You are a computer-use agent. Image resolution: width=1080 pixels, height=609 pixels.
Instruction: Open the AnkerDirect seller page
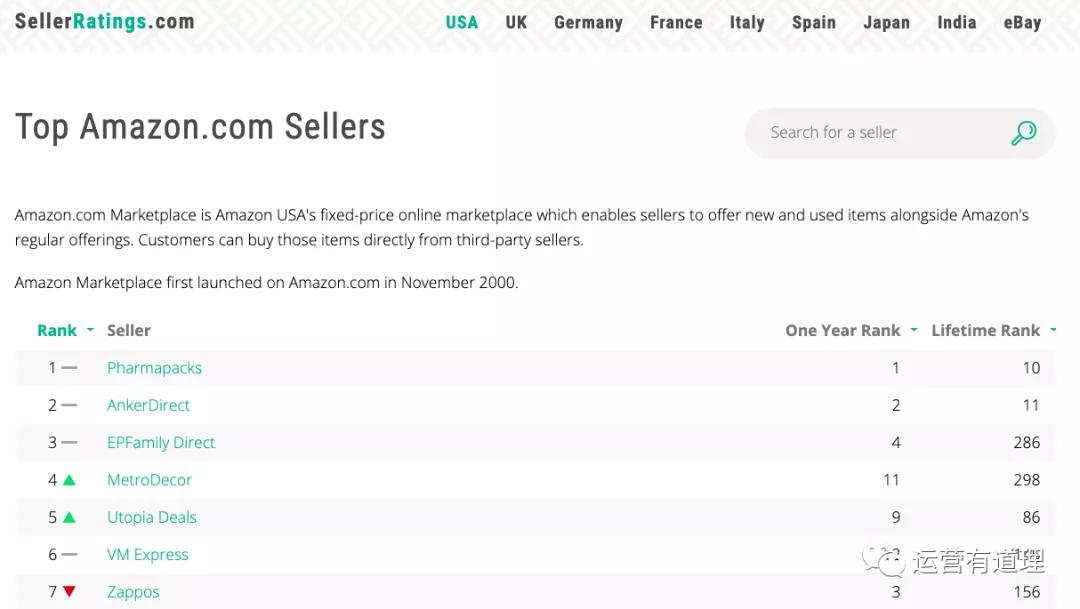[x=148, y=405]
